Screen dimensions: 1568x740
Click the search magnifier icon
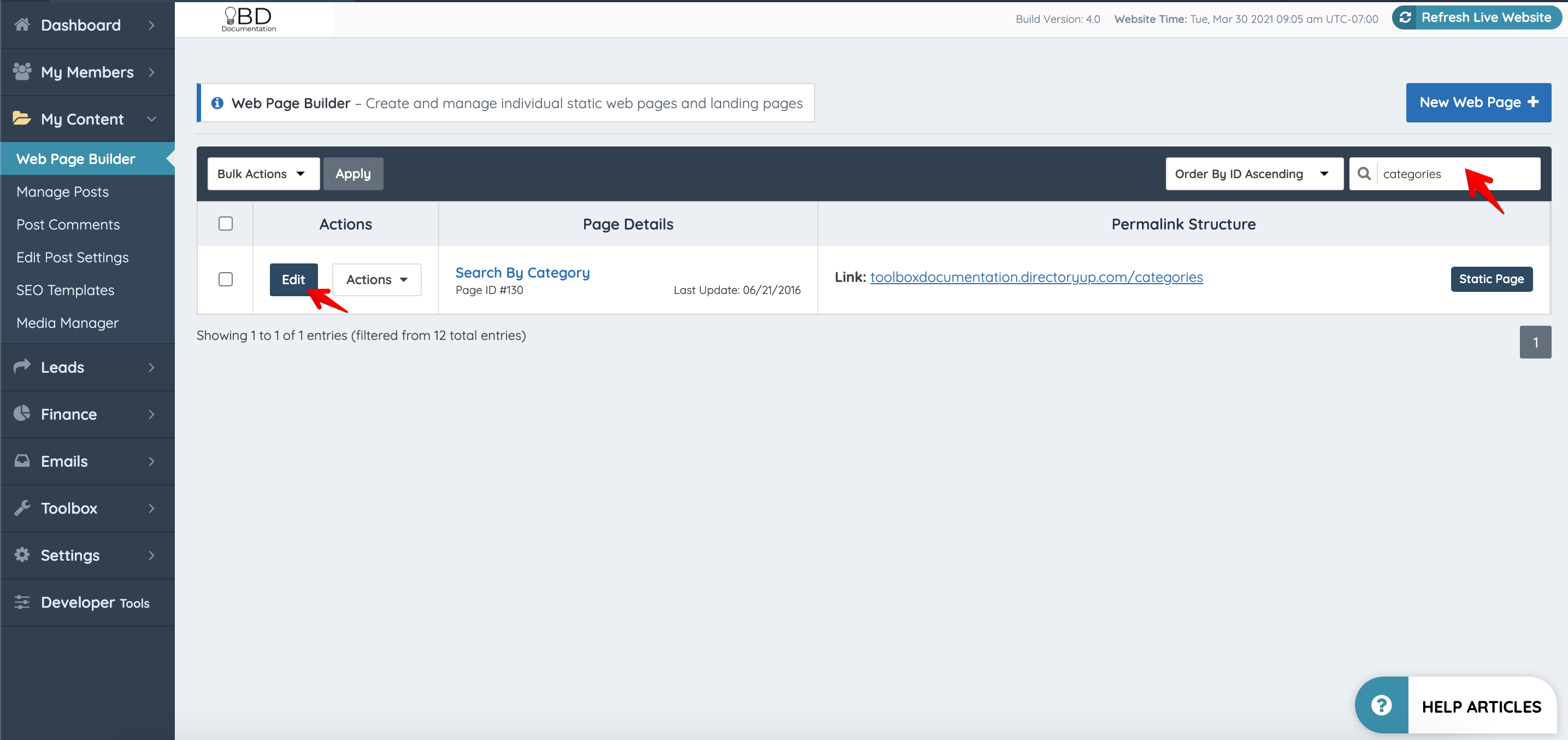point(1364,174)
